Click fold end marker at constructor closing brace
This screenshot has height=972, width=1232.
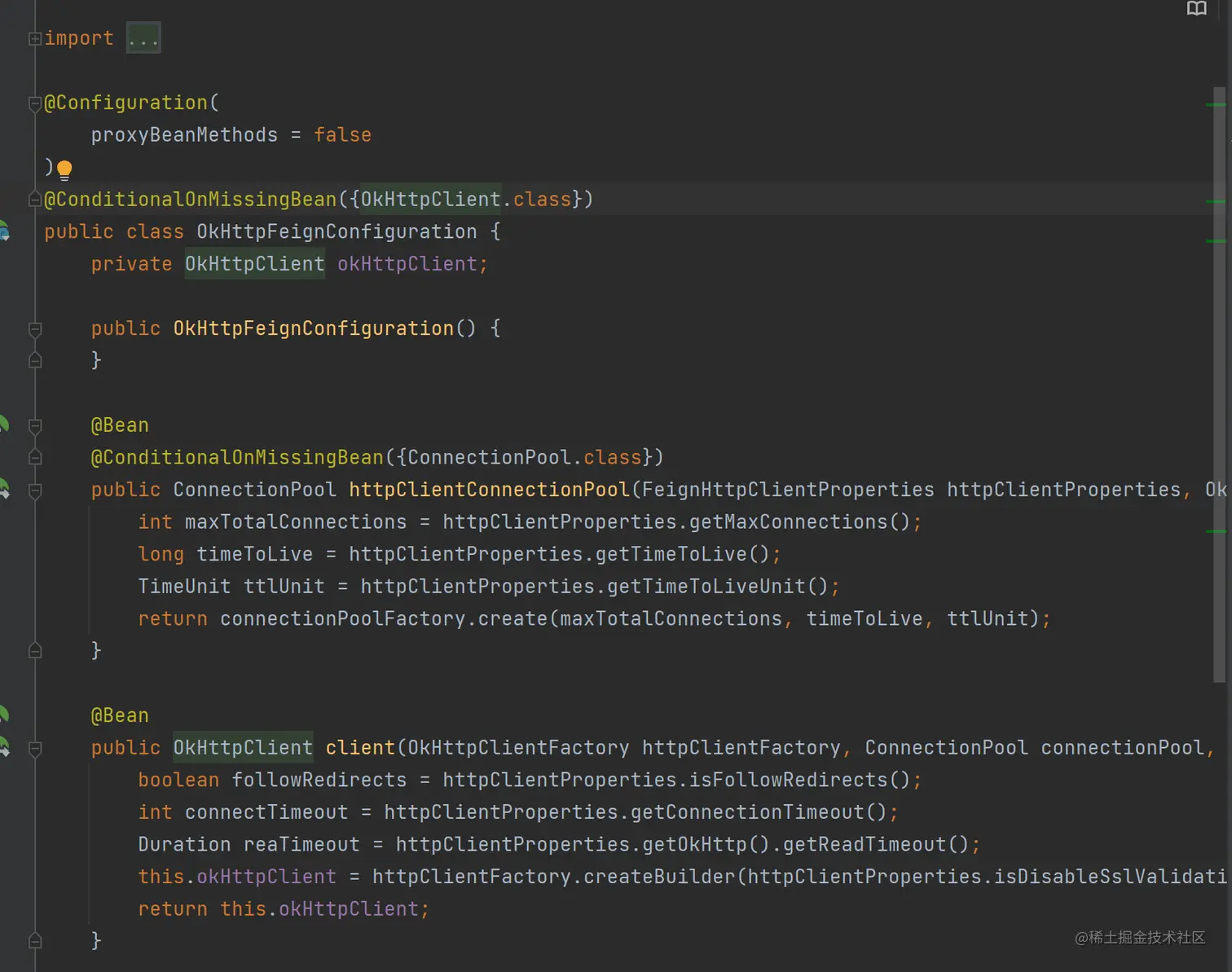coord(35,359)
